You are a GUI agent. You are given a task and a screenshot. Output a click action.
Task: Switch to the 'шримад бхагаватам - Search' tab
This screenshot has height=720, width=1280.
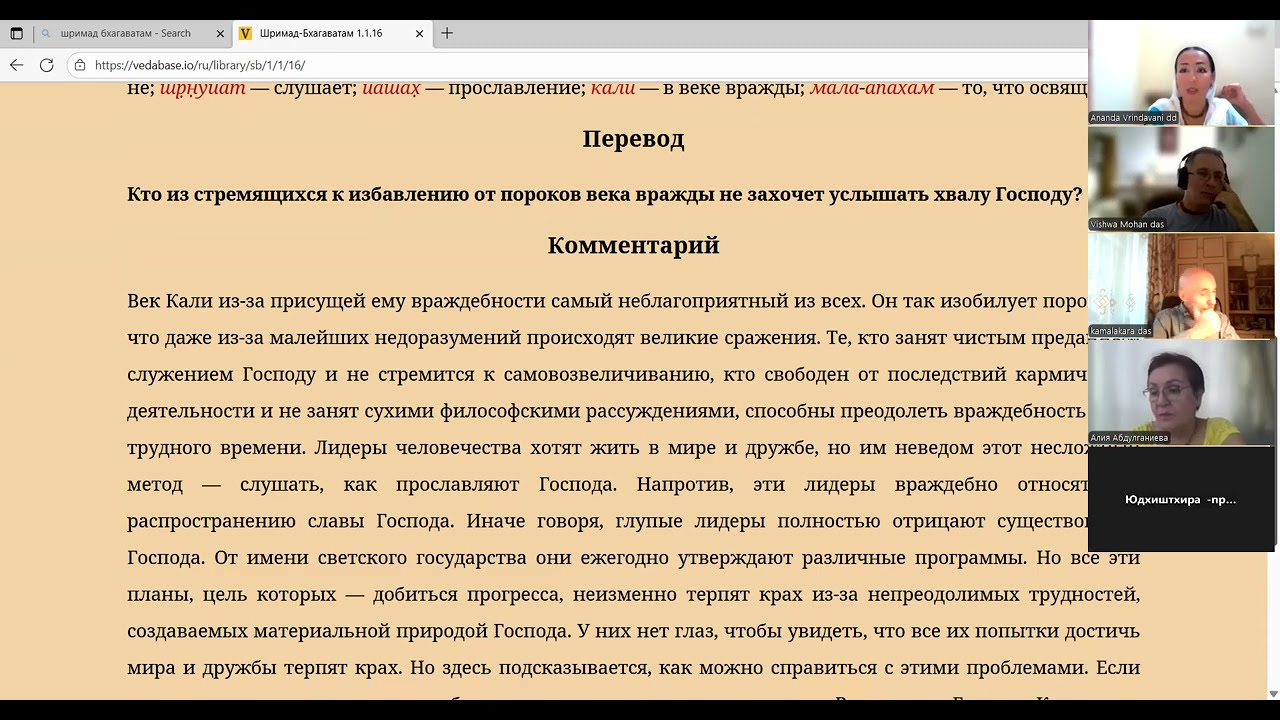(x=131, y=33)
